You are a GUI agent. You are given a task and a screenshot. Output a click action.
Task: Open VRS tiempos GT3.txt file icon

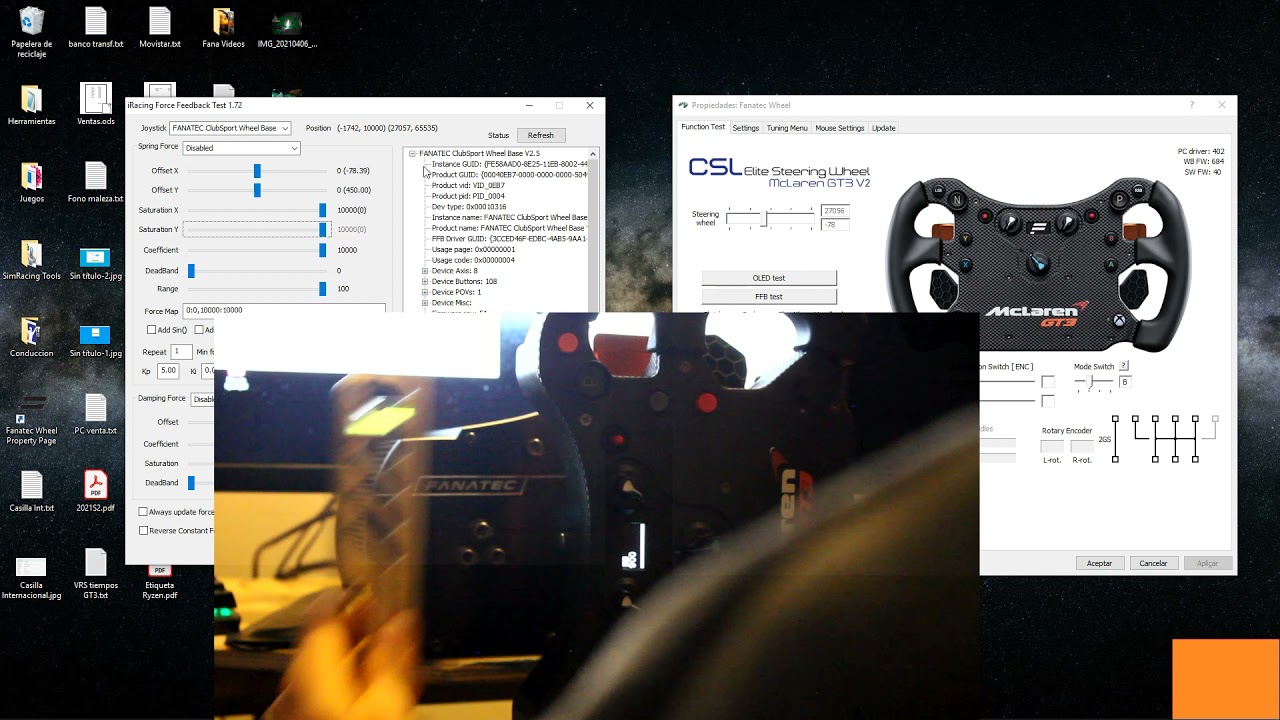[96, 568]
